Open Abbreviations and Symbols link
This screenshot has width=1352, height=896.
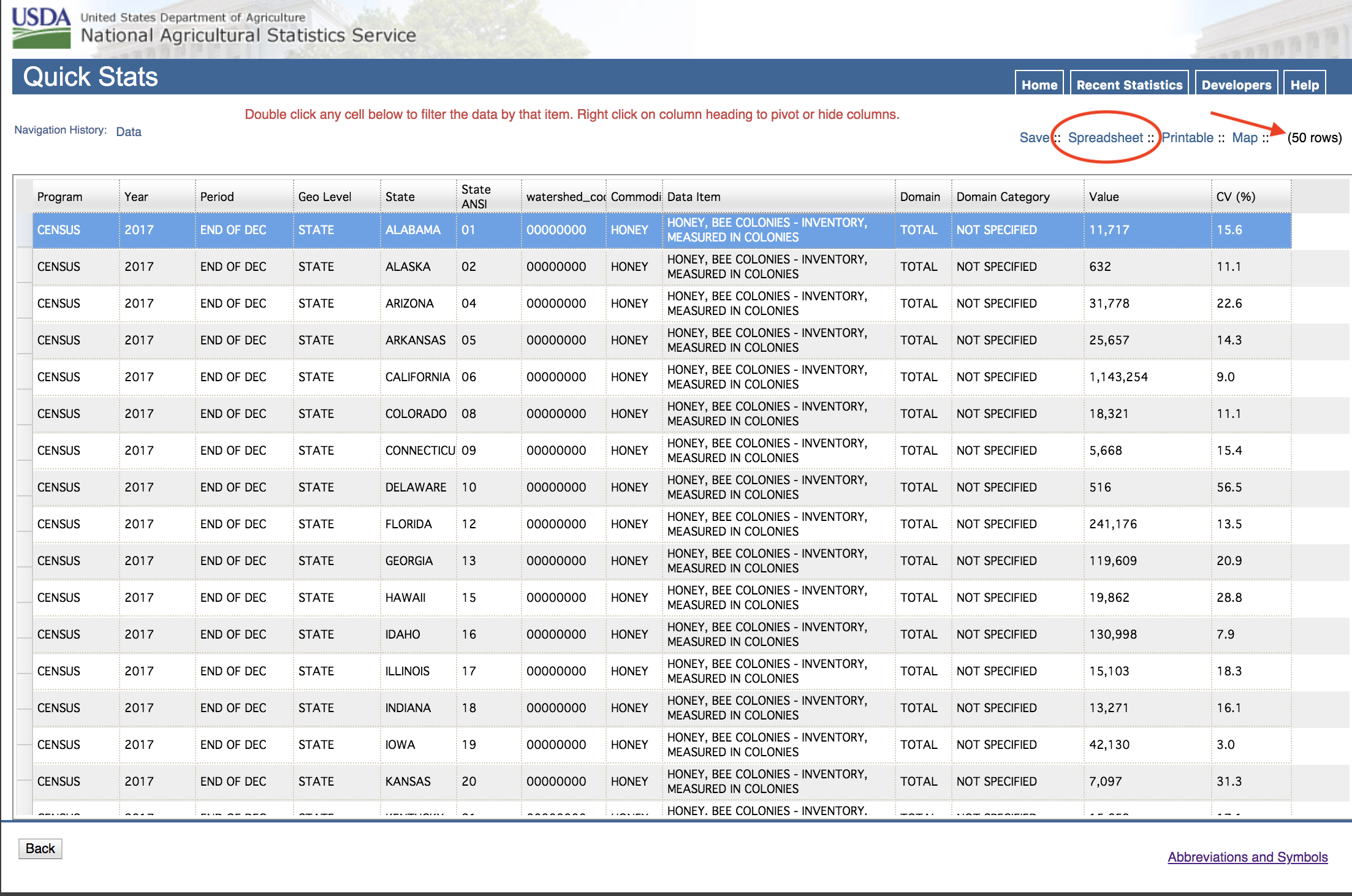[1247, 857]
